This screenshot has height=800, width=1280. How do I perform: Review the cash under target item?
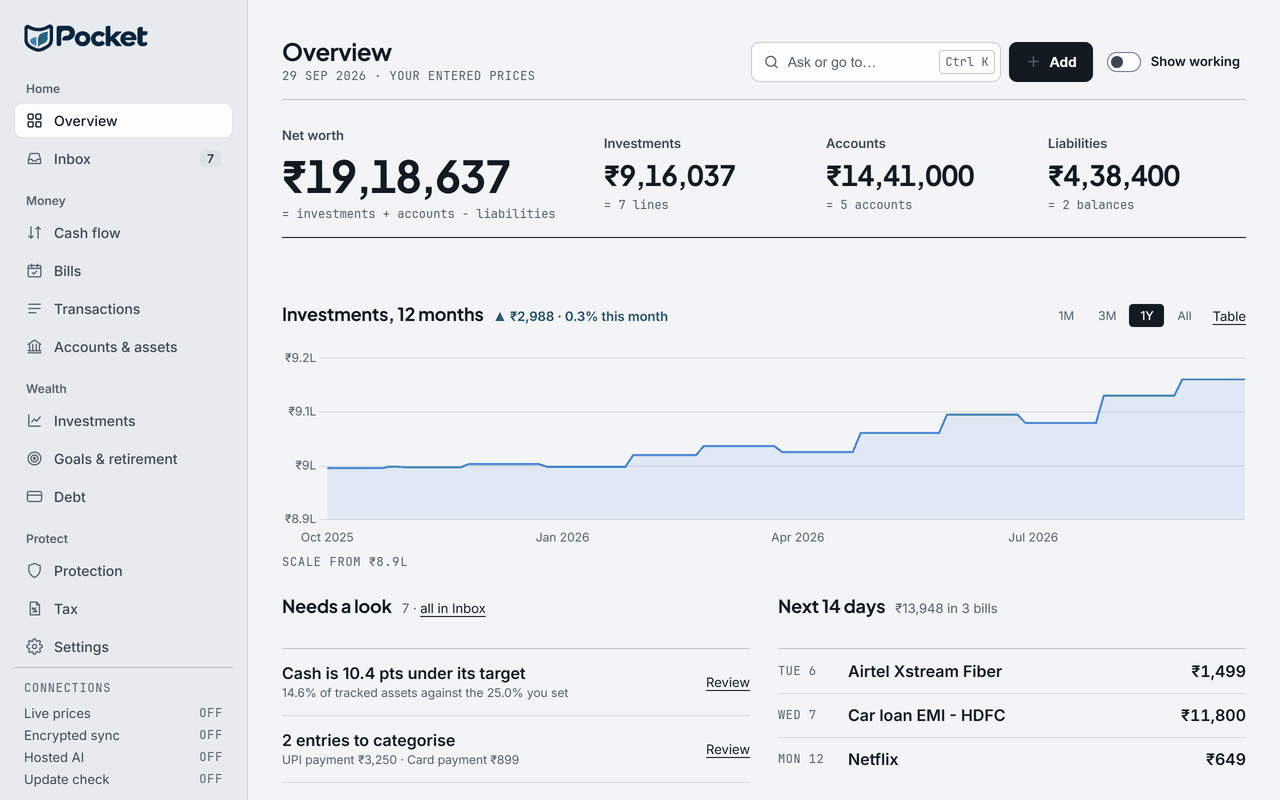(728, 682)
